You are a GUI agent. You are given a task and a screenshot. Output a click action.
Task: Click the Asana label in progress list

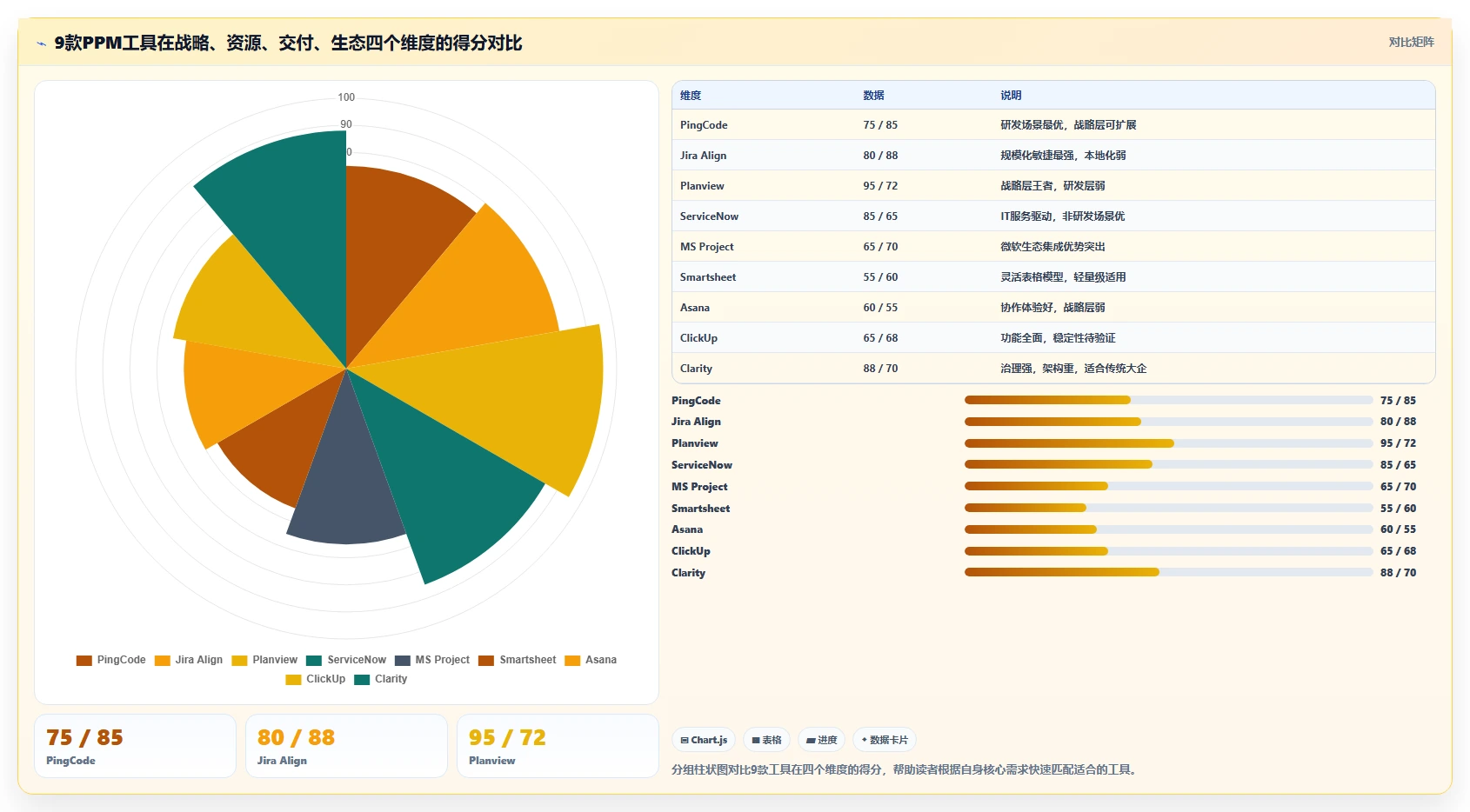pyautogui.click(x=687, y=529)
